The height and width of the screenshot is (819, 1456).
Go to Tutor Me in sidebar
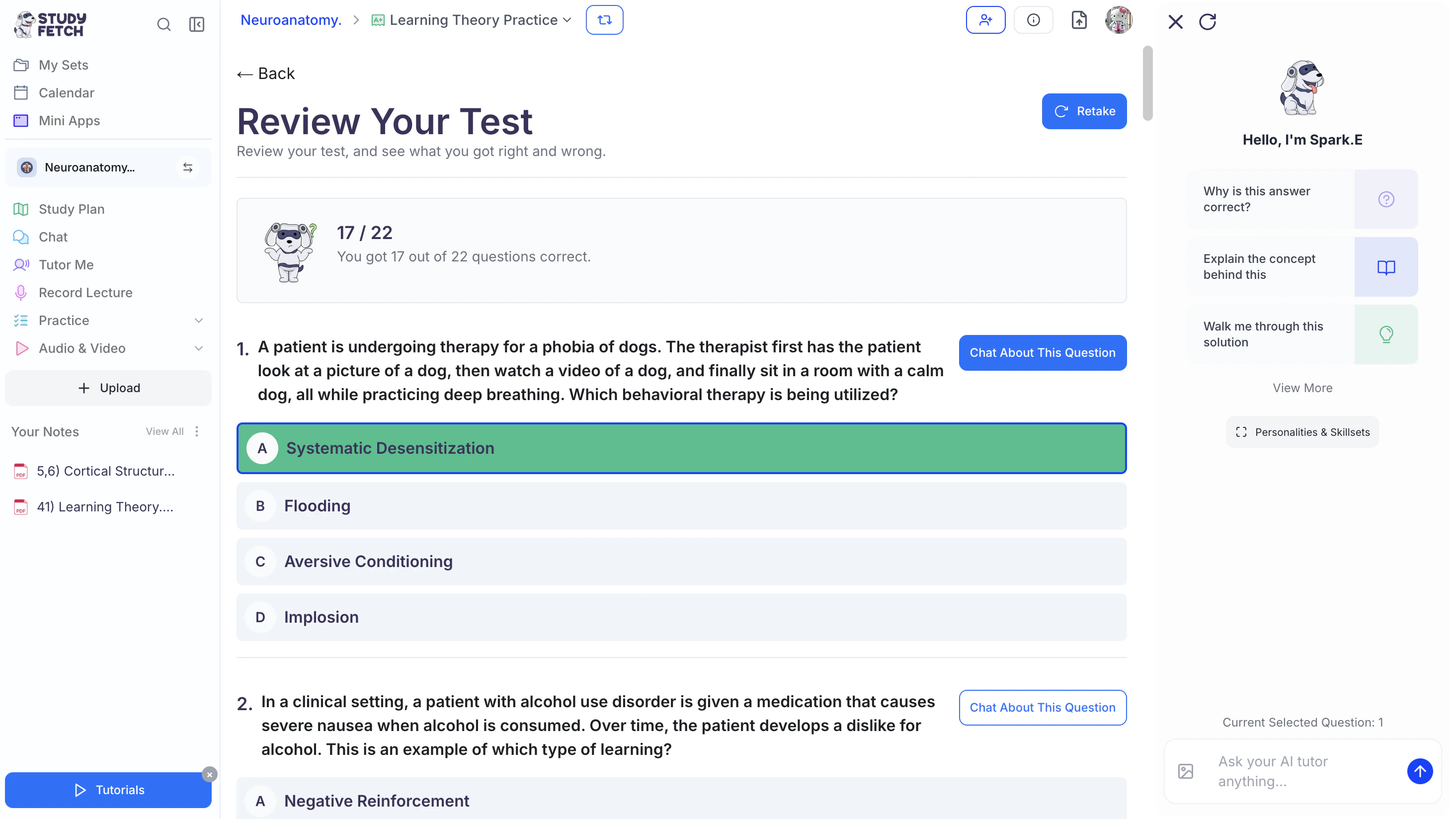point(66,264)
